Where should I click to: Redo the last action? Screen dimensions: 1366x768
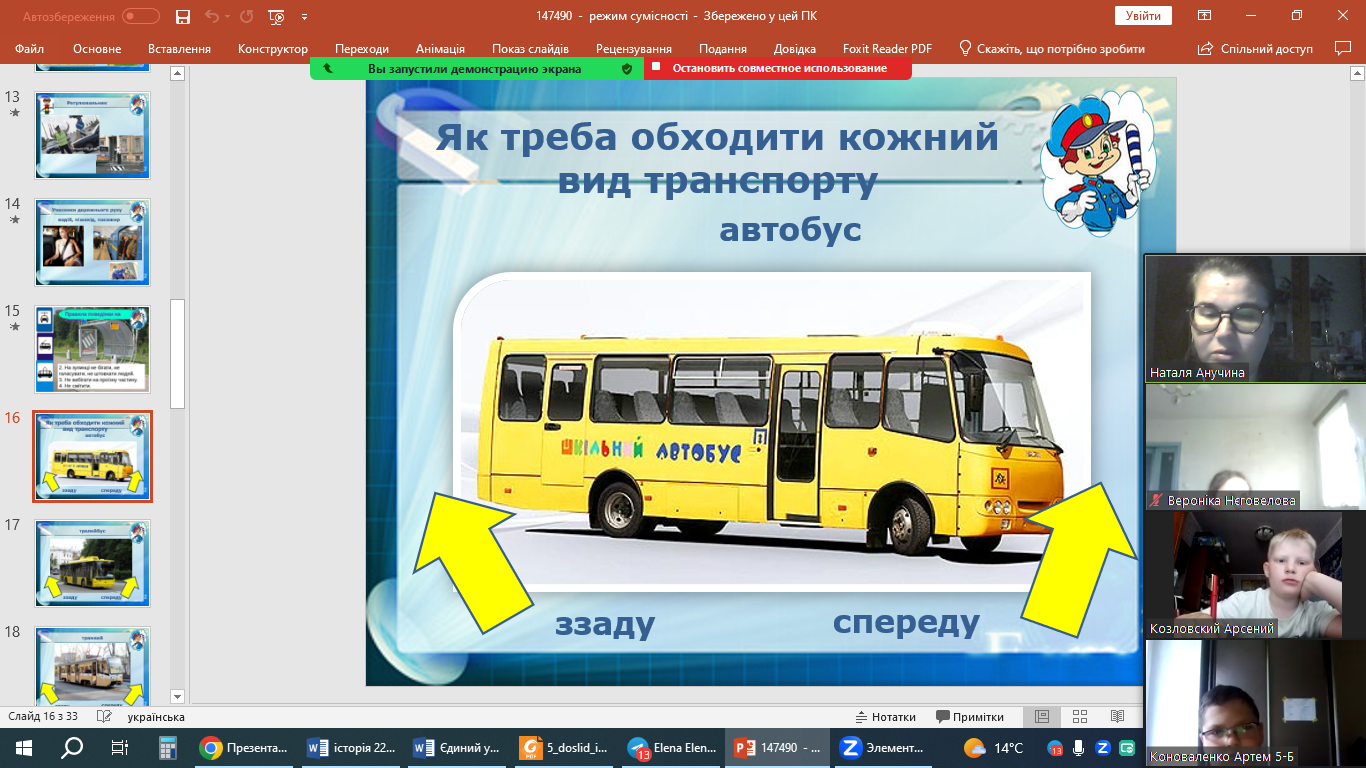(246, 16)
